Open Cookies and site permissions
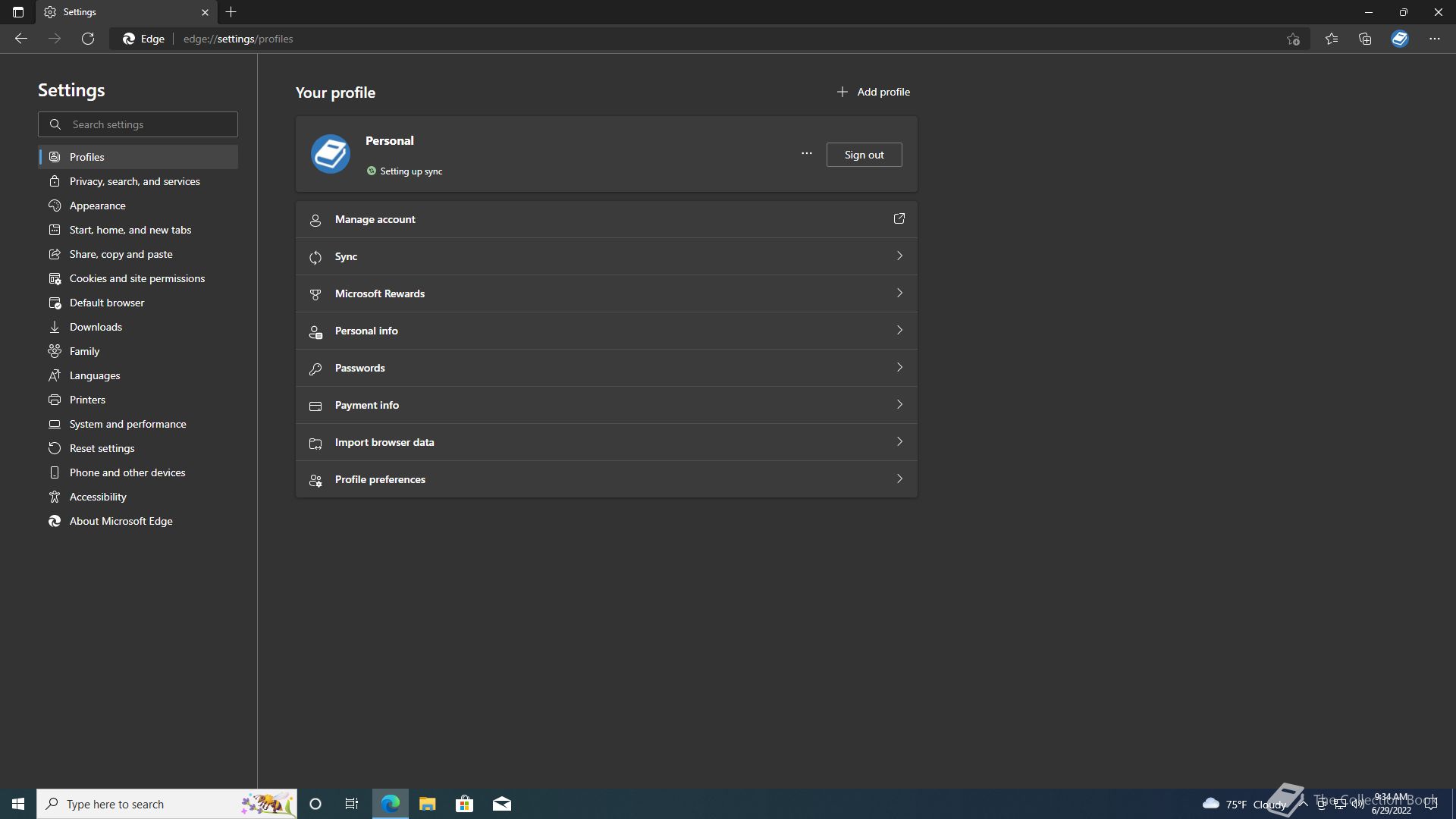 point(138,278)
